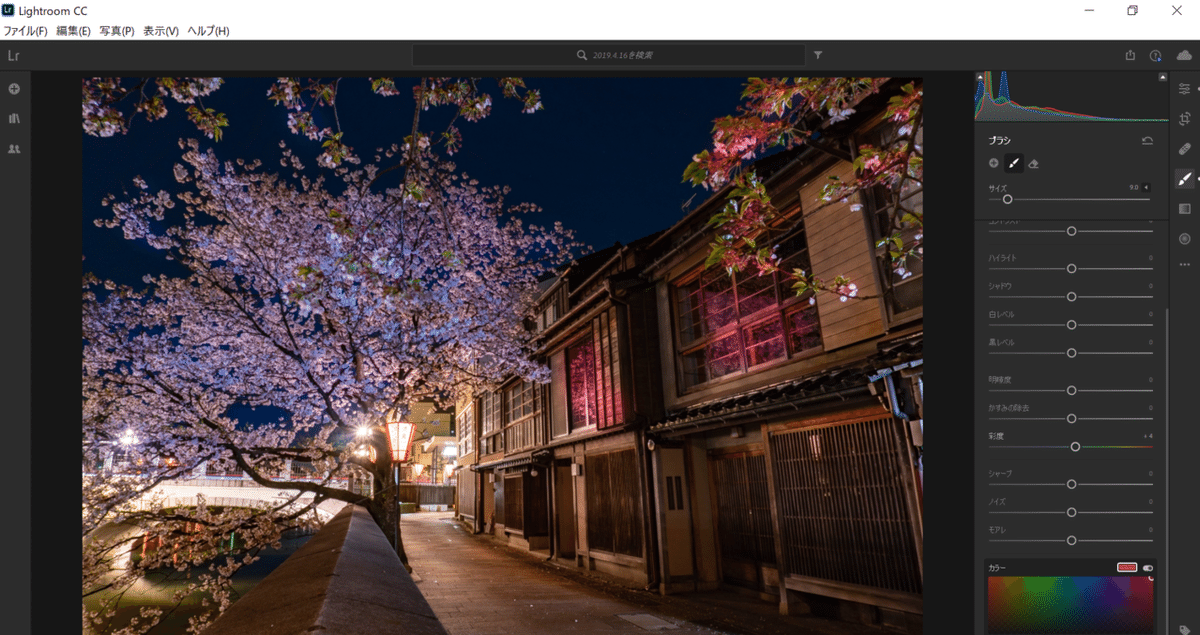Toggle shadow clipping indicator on histogram

(980, 76)
